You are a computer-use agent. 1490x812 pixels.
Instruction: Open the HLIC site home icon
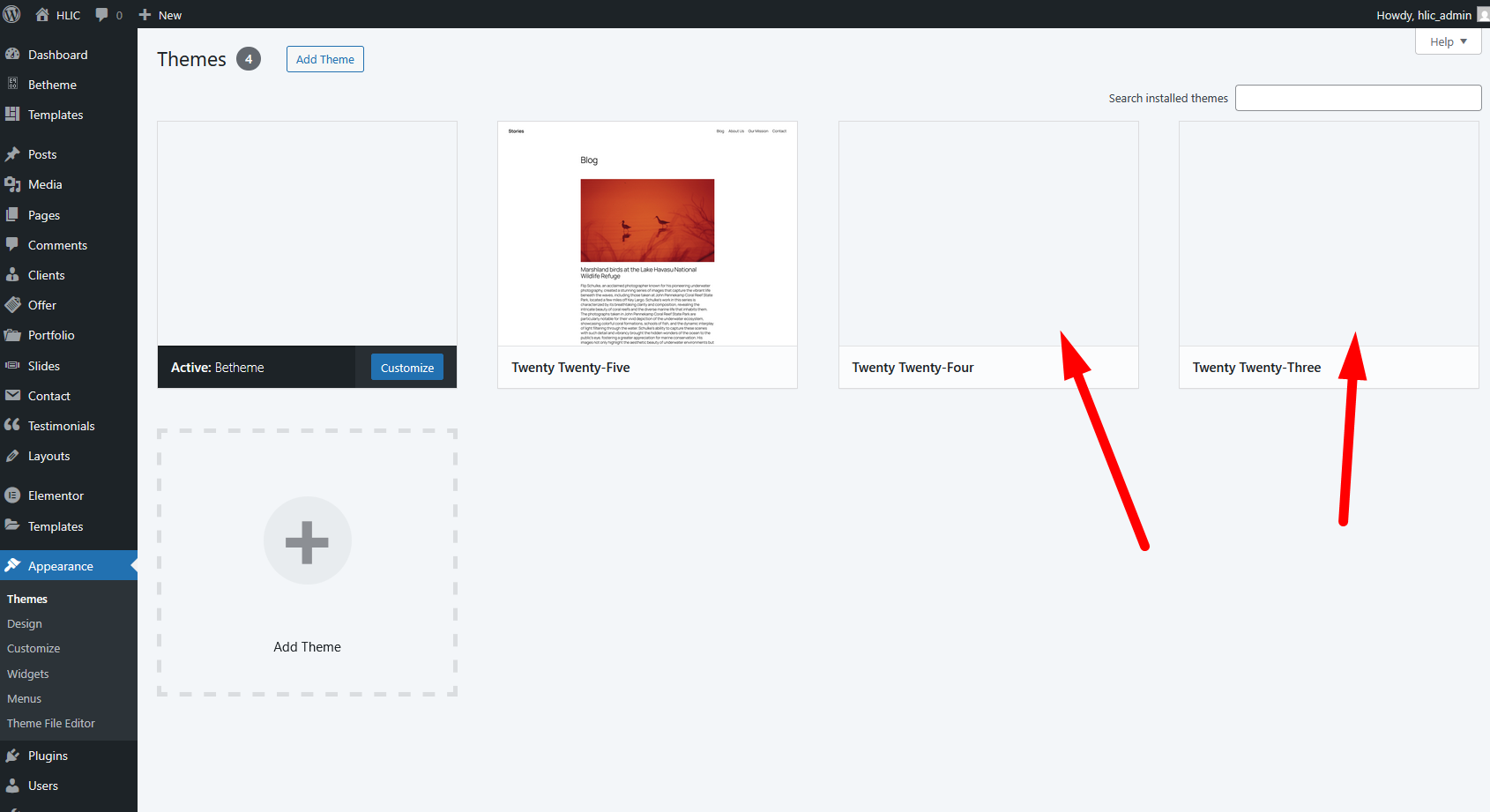point(42,14)
